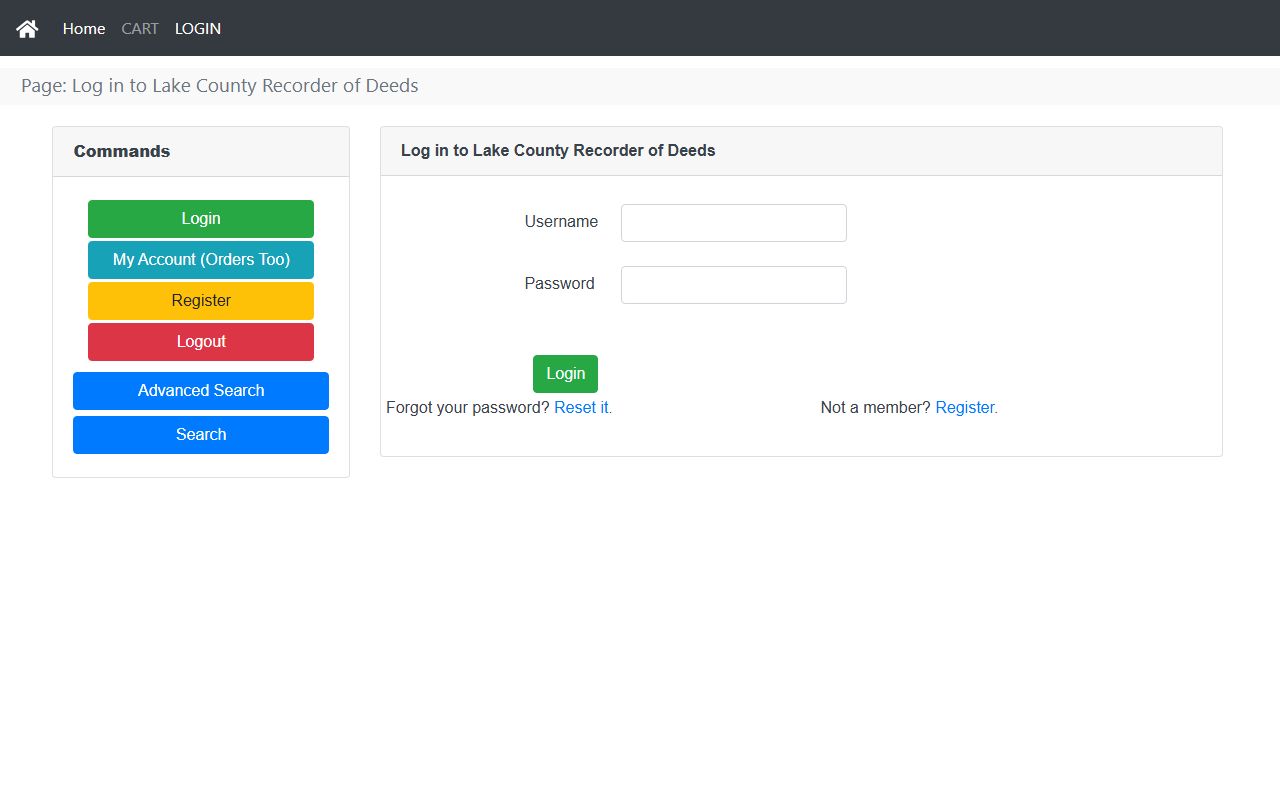Select LOGIN in the top navbar
Viewport: 1280px width, 800px height.
click(198, 29)
